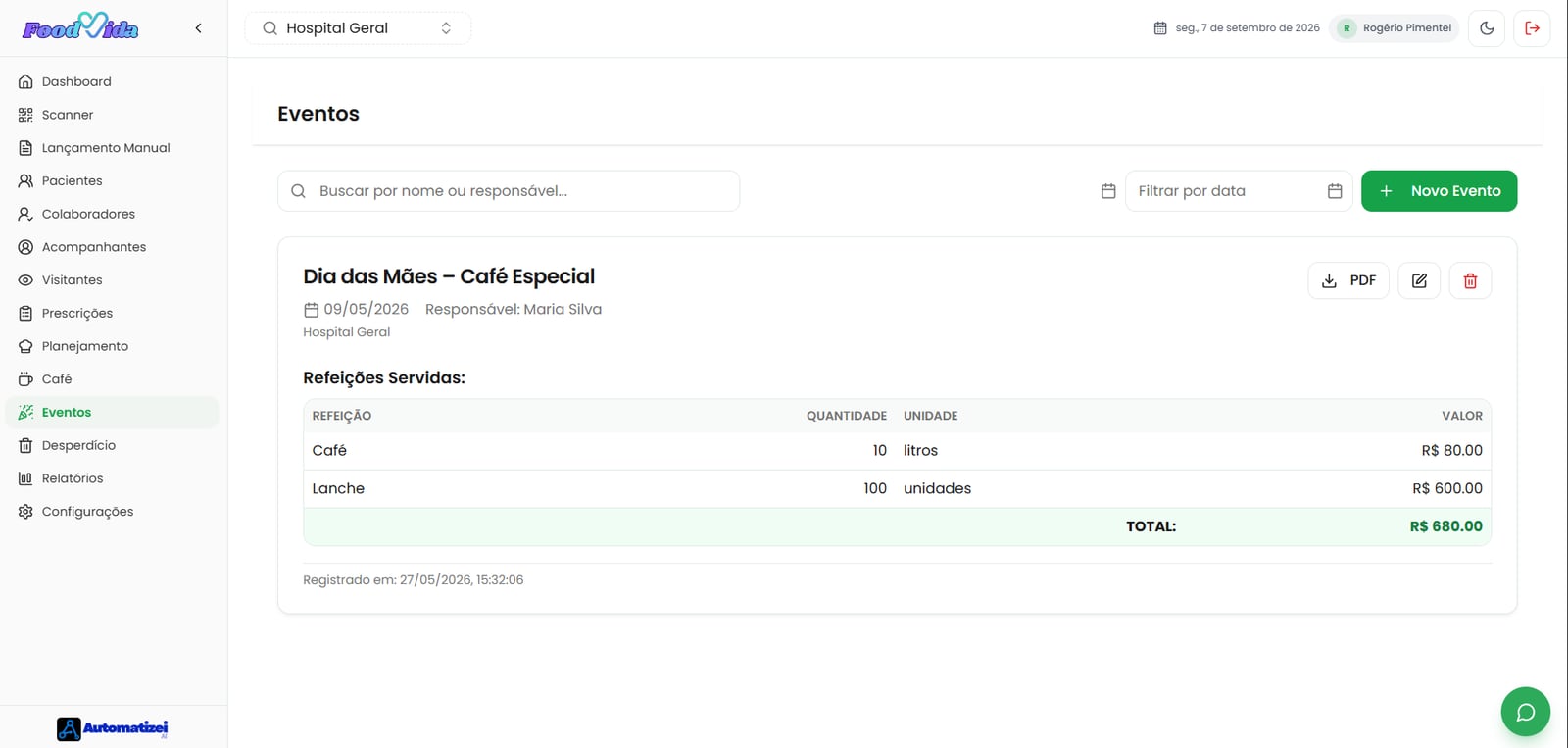Edit the Dia das Mães event
This screenshot has height=748, width=1568.
pyautogui.click(x=1419, y=281)
